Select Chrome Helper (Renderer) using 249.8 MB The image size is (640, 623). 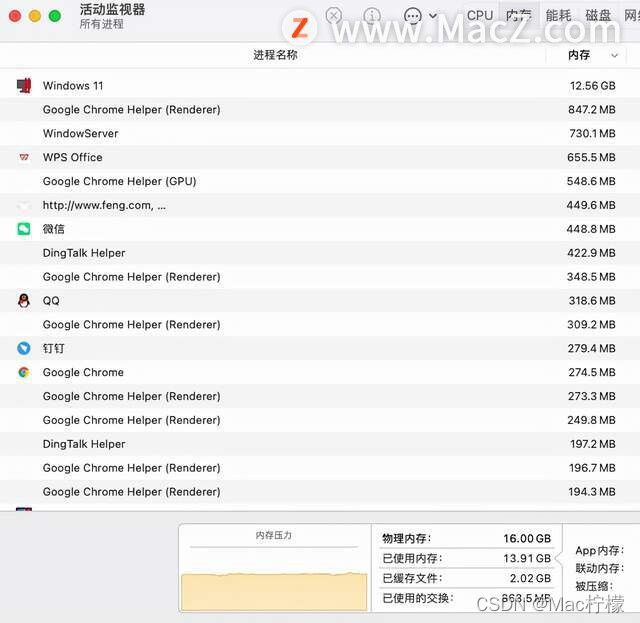[320, 420]
